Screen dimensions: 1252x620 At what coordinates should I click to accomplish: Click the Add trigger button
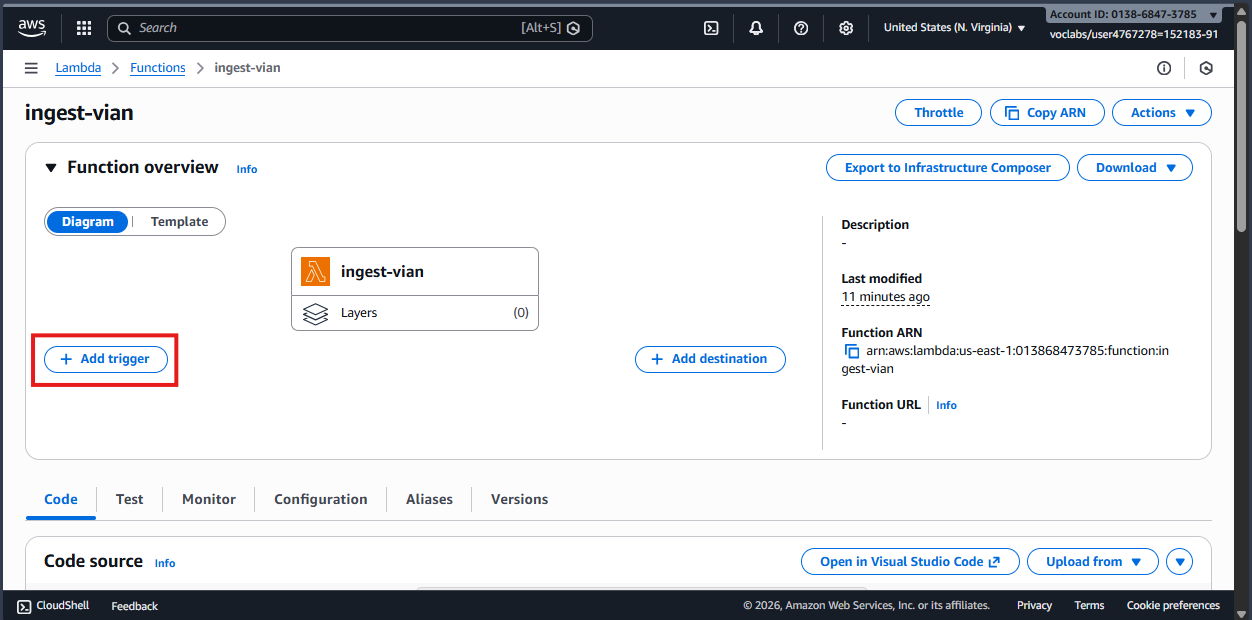tap(105, 359)
